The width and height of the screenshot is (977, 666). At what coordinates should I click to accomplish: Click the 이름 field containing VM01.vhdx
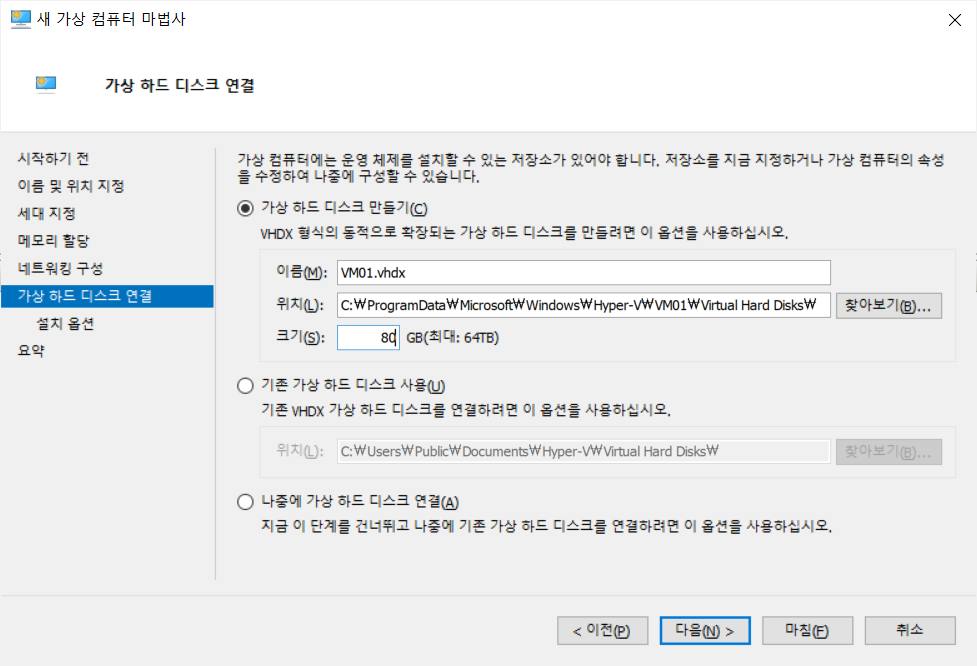tap(584, 273)
